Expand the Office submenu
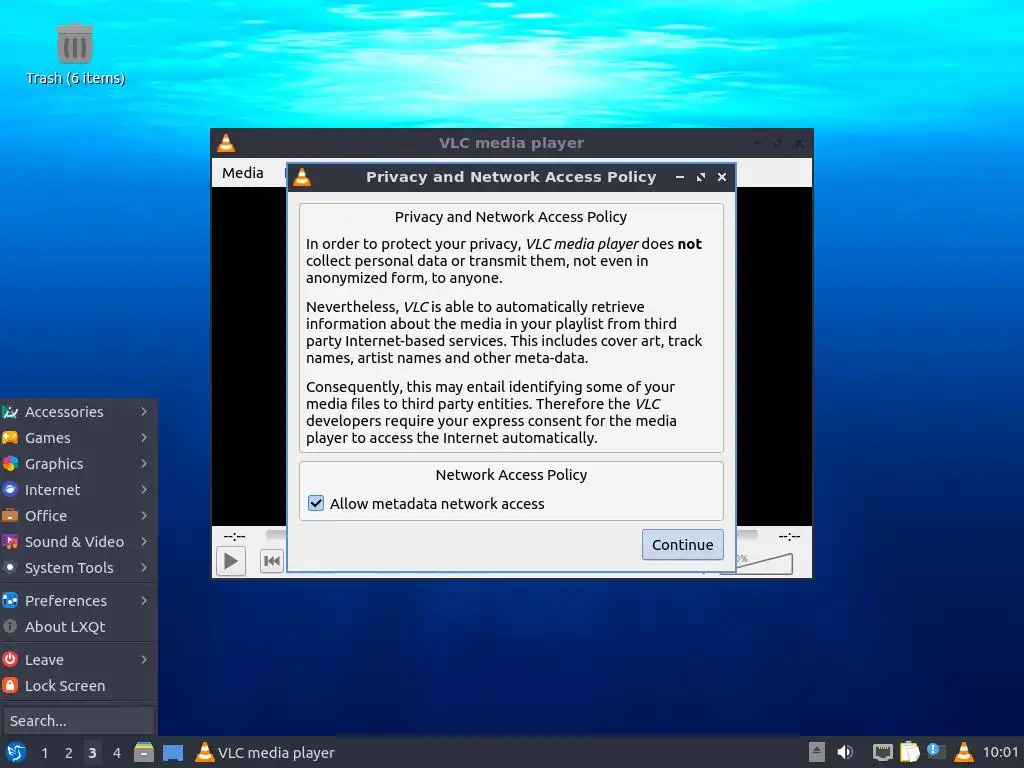Viewport: 1024px width, 768px height. [x=78, y=516]
